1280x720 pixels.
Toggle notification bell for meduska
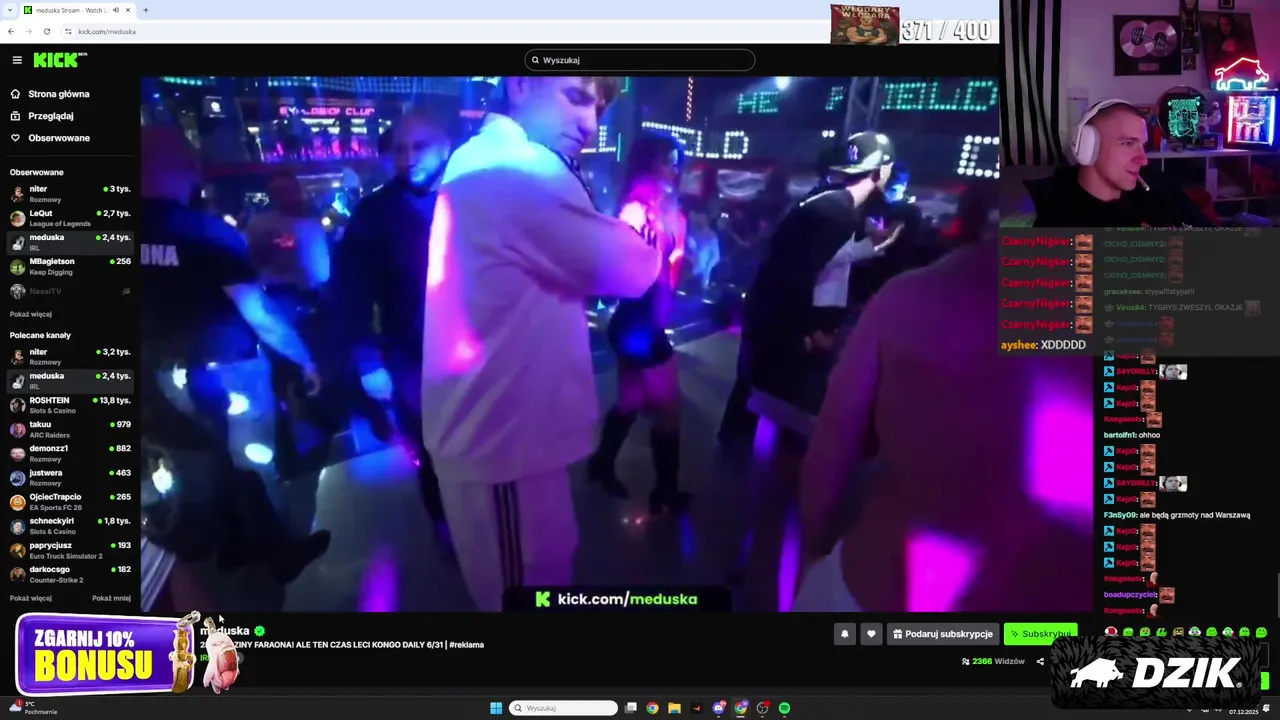point(845,634)
